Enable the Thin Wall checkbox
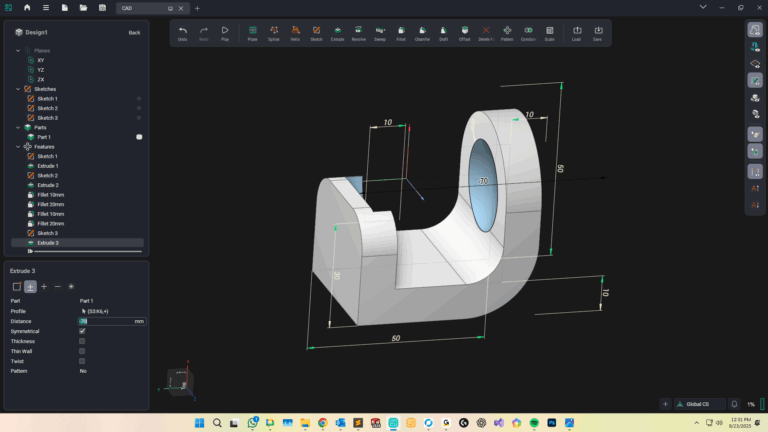 tap(82, 351)
